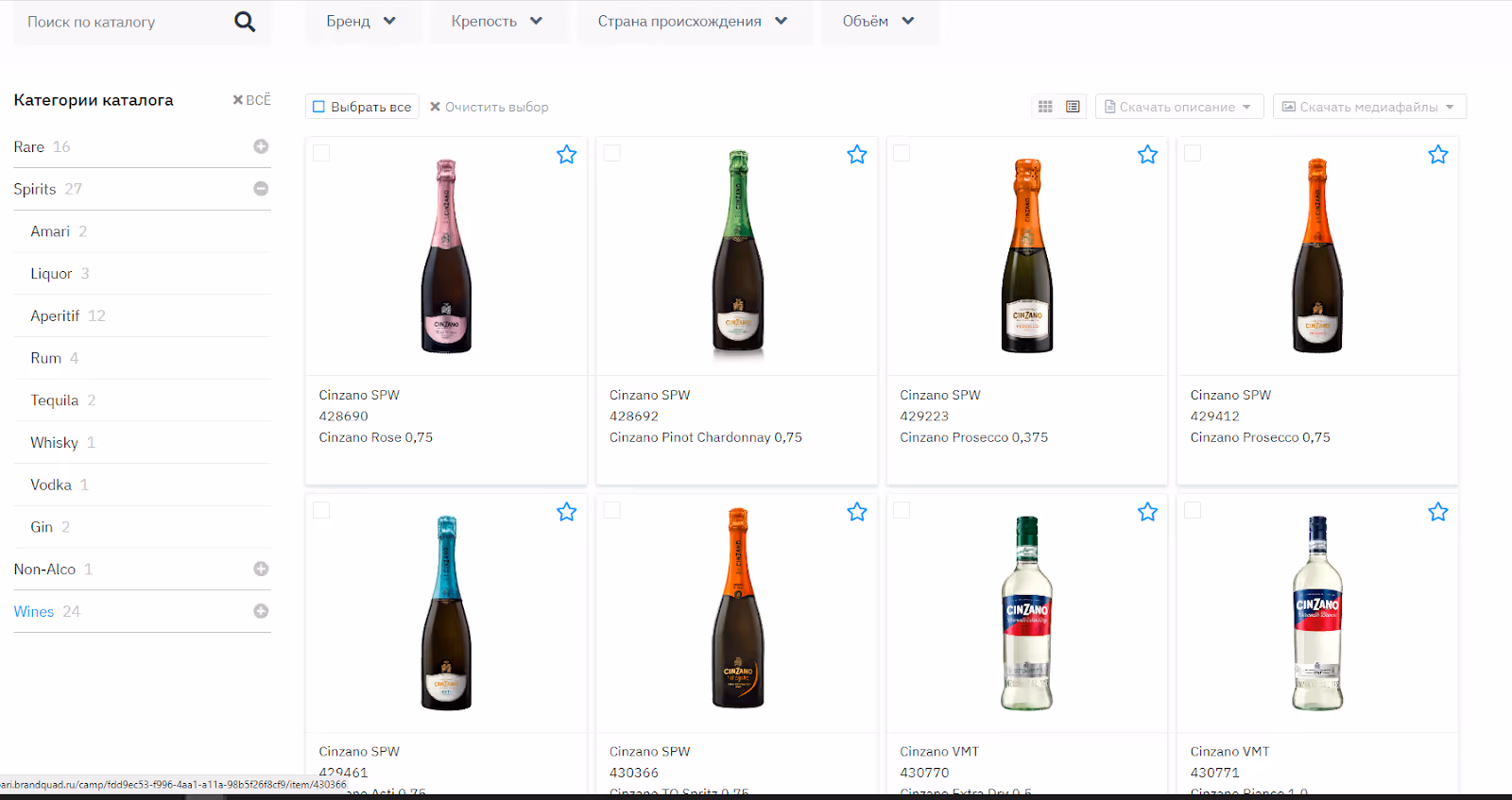Focus the Поиск по каталогу search field
The image size is (1512, 800).
click(x=123, y=22)
